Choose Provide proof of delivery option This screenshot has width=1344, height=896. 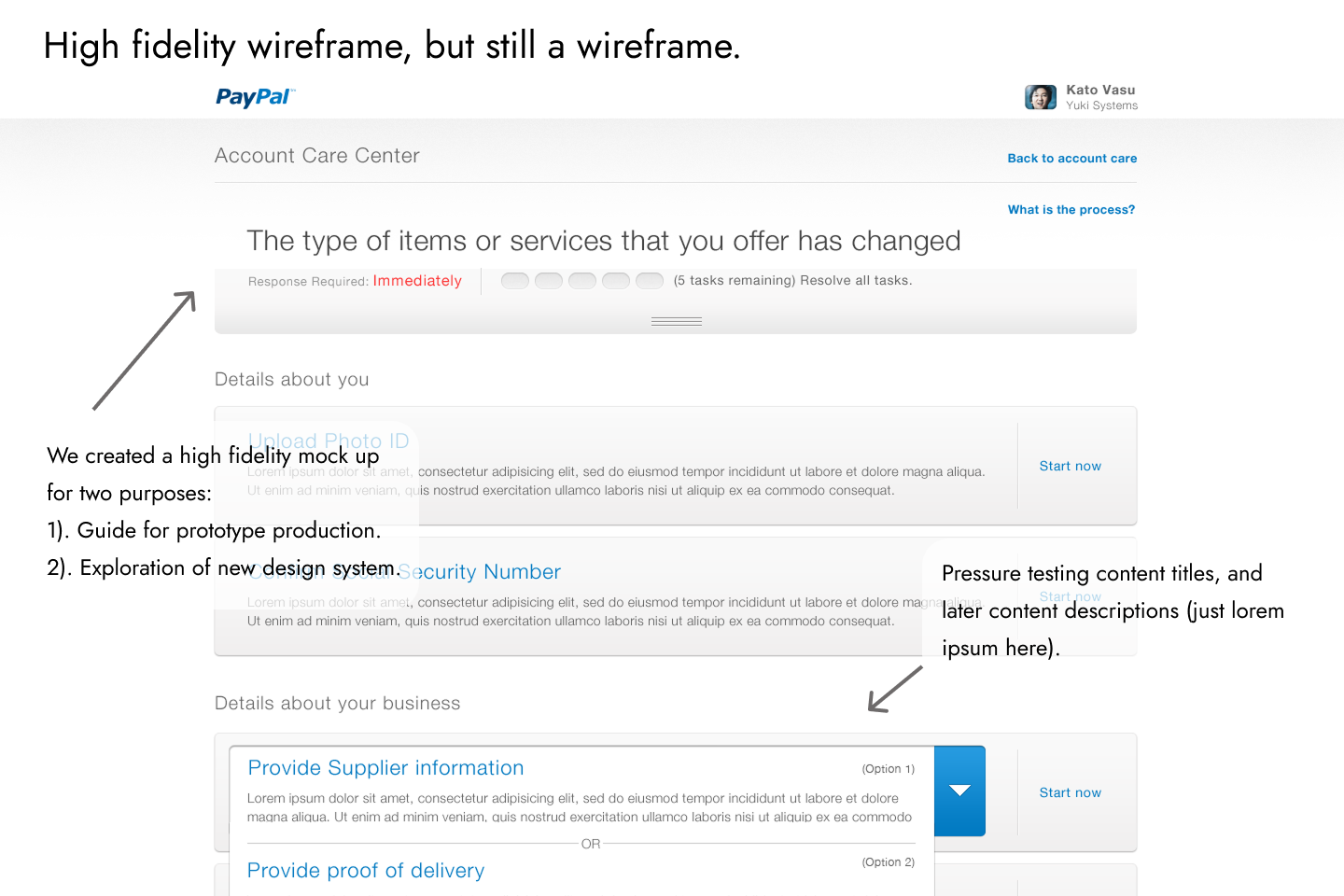coord(366,871)
